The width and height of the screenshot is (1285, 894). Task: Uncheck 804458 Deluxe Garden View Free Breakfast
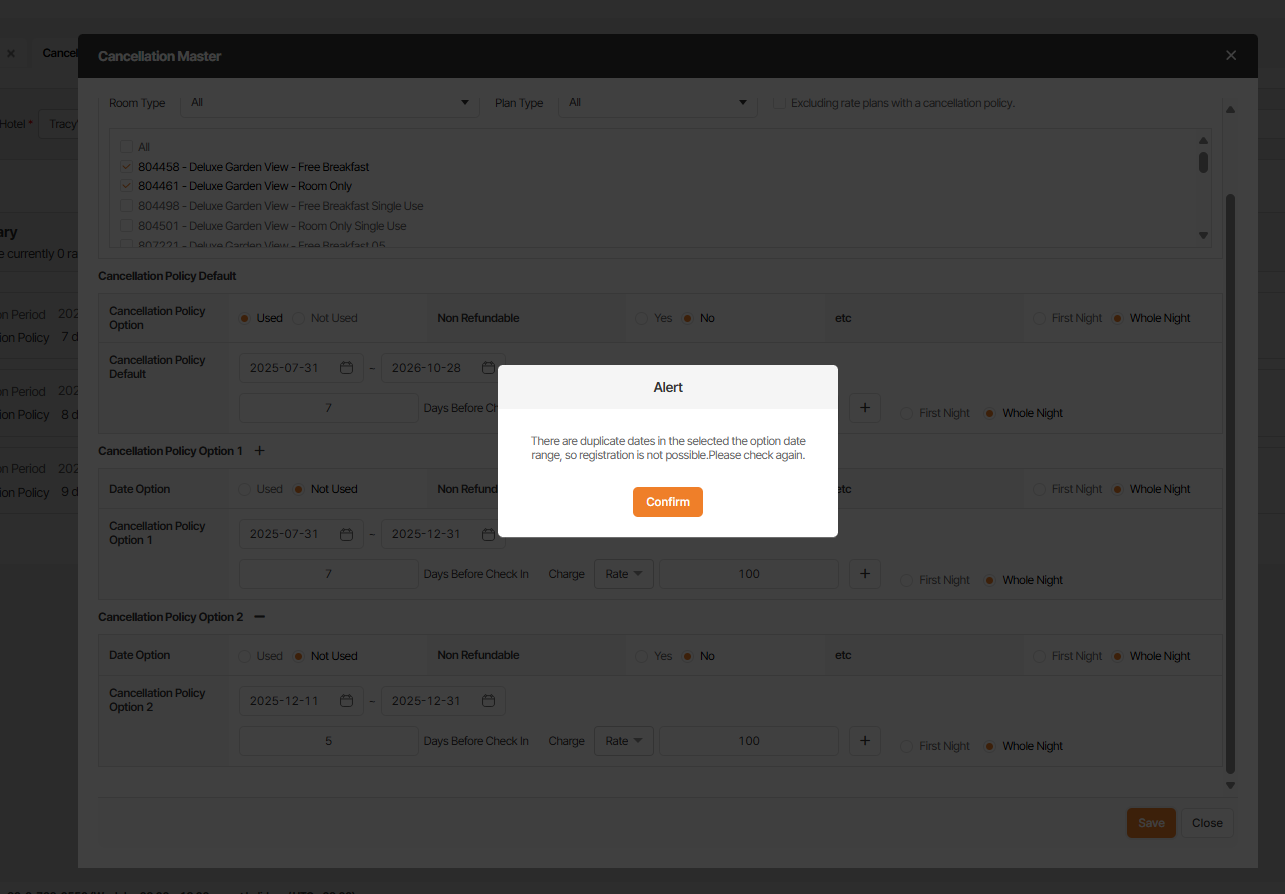(127, 167)
